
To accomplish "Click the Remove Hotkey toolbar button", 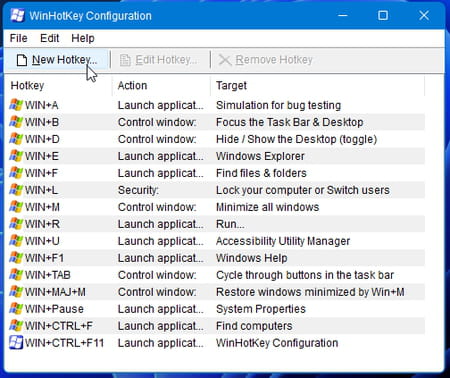I will [265, 60].
